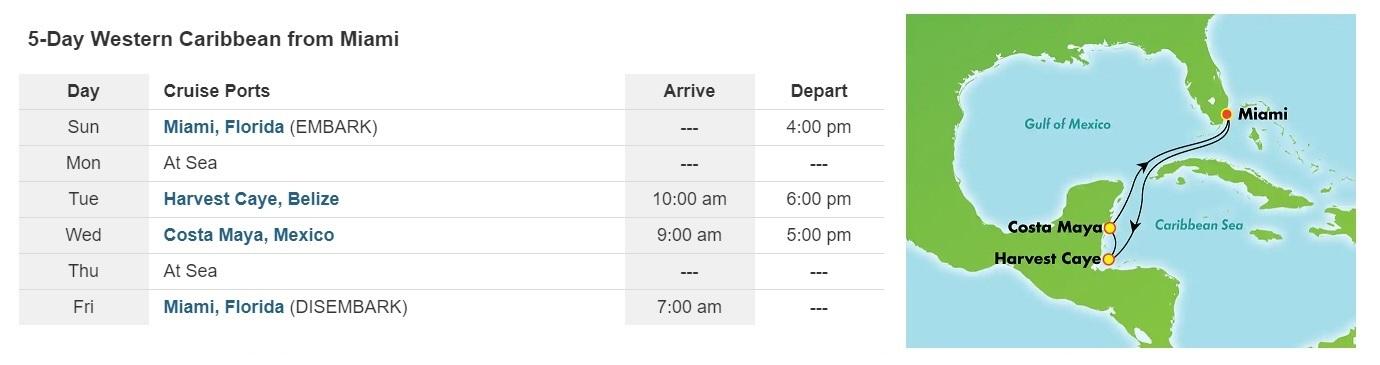Click the Arrive column header

(x=689, y=91)
